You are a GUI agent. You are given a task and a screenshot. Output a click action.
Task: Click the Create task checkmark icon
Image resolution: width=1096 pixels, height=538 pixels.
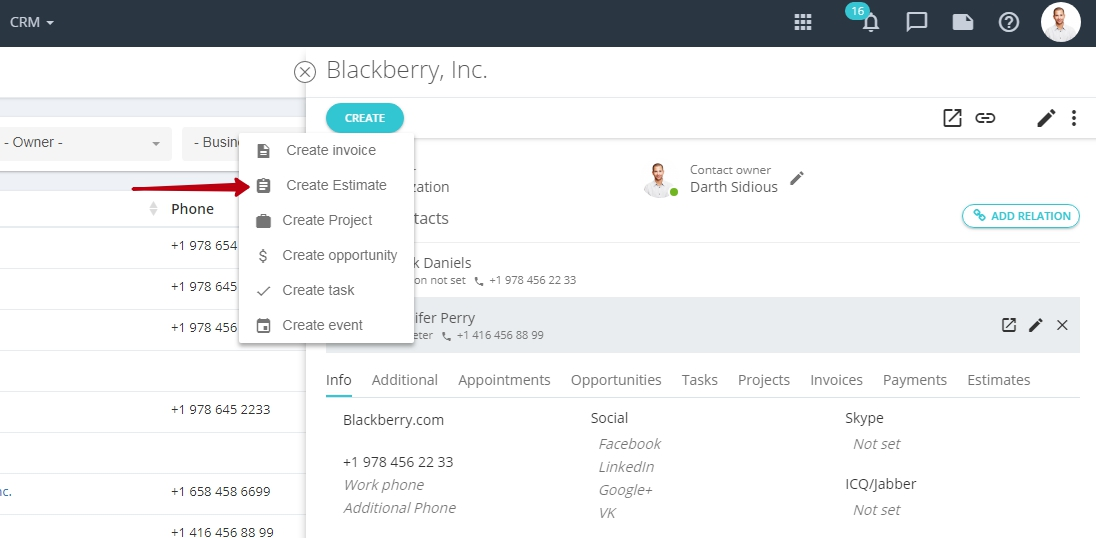click(x=264, y=291)
